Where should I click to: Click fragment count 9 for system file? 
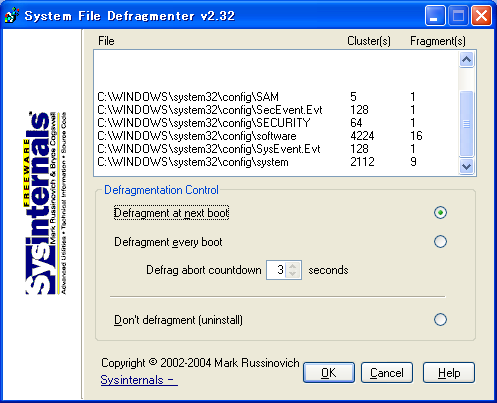[x=413, y=162]
